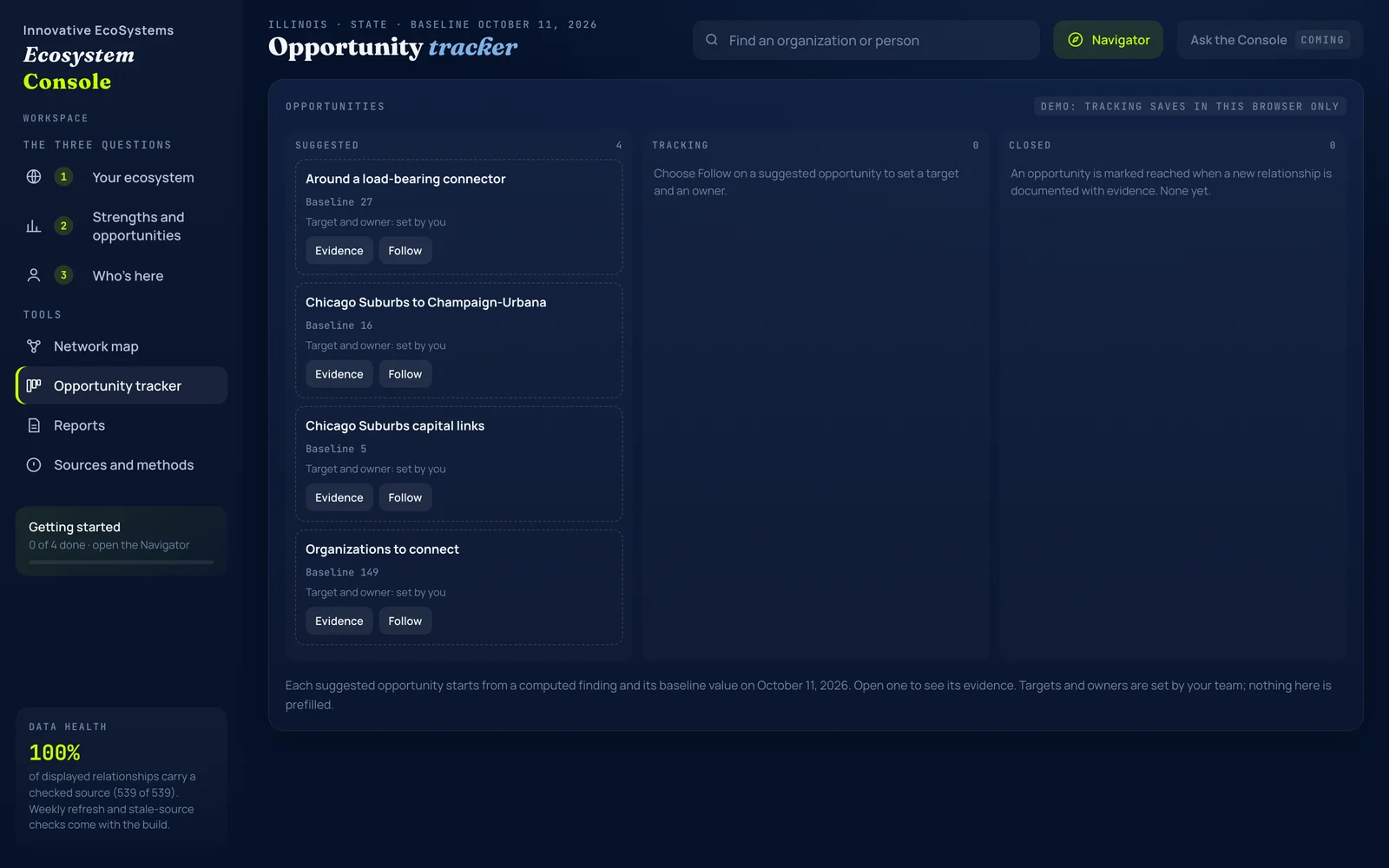Open Reports from the tools list

[122, 425]
